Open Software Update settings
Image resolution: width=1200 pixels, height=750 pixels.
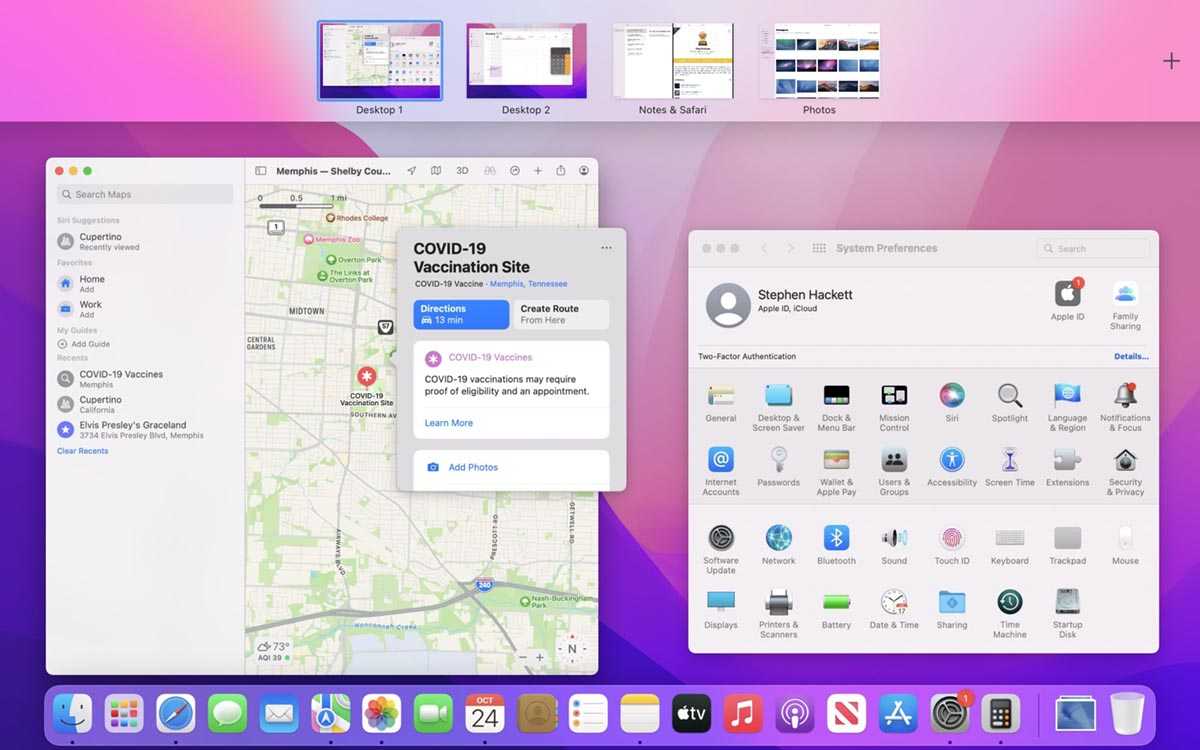pyautogui.click(x=720, y=539)
